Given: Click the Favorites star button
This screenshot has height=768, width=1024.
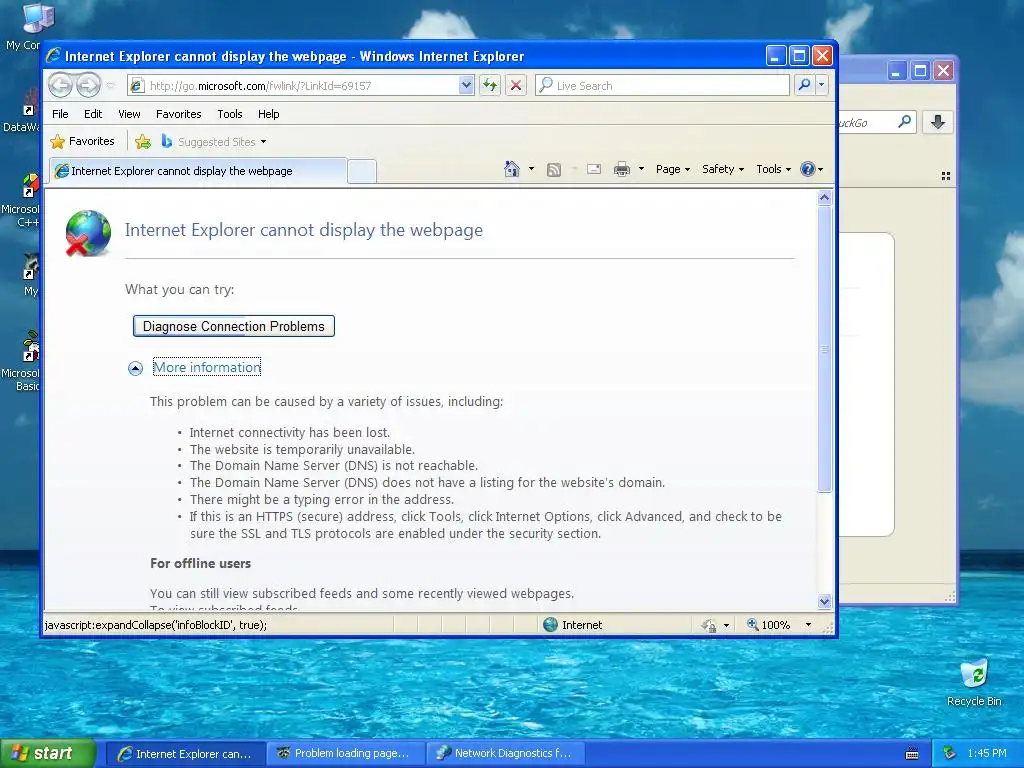Looking at the screenshot, I should pos(82,141).
